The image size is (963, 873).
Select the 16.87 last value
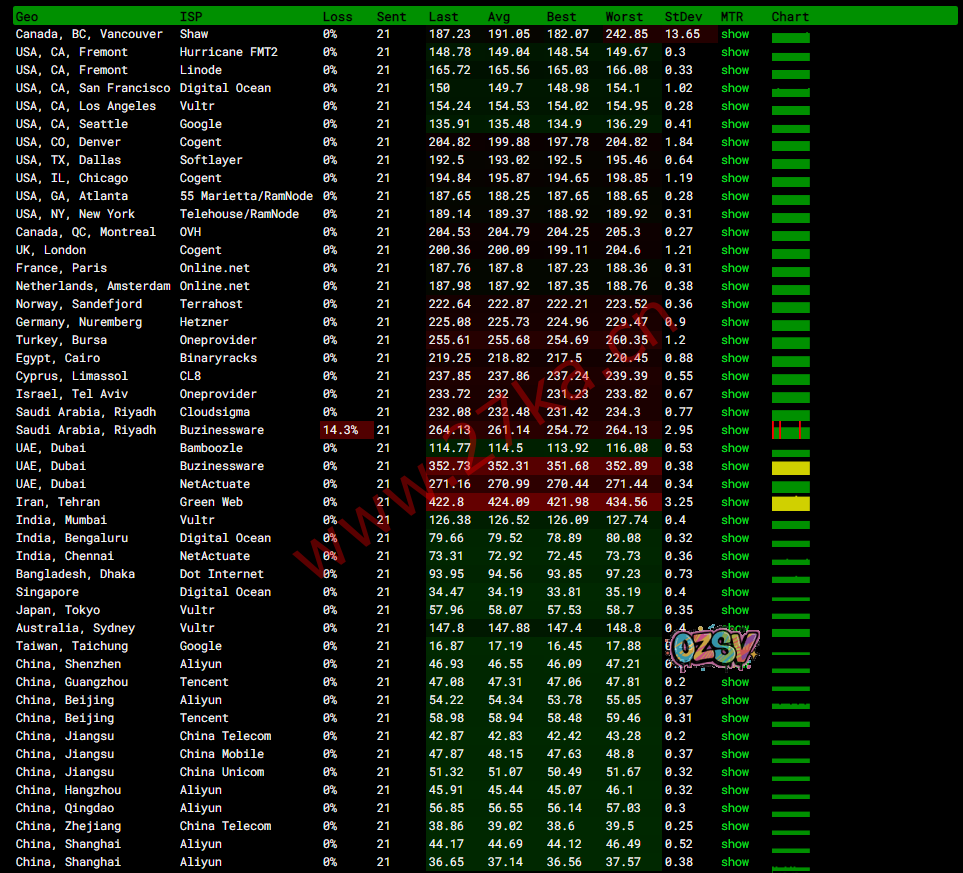pos(446,646)
